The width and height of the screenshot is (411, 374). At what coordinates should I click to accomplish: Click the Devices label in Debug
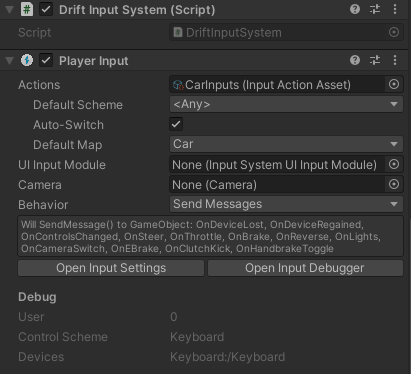click(x=41, y=357)
